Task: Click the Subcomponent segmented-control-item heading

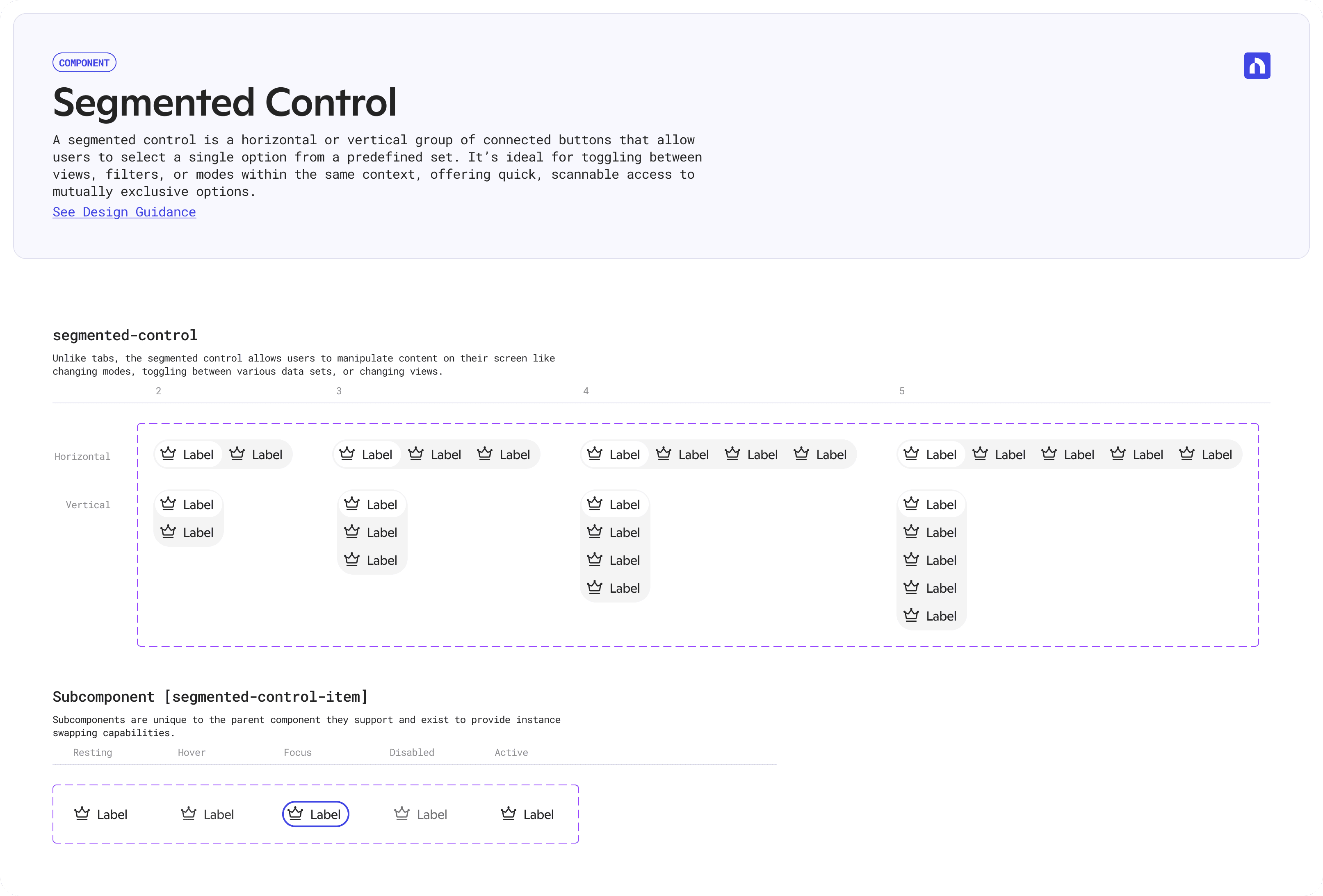Action: pyautogui.click(x=210, y=697)
